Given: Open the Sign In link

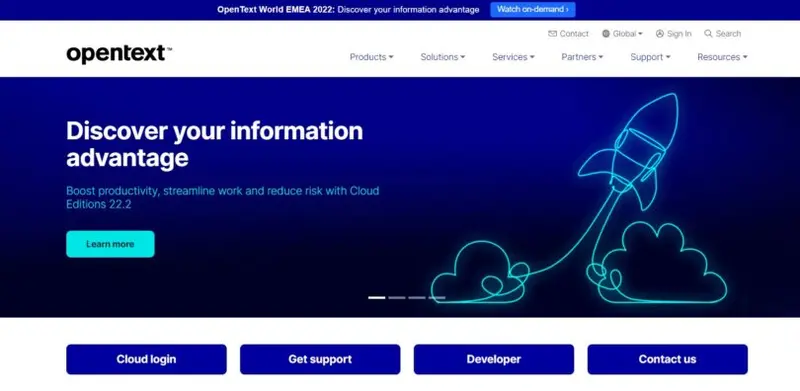Looking at the screenshot, I should [x=673, y=34].
